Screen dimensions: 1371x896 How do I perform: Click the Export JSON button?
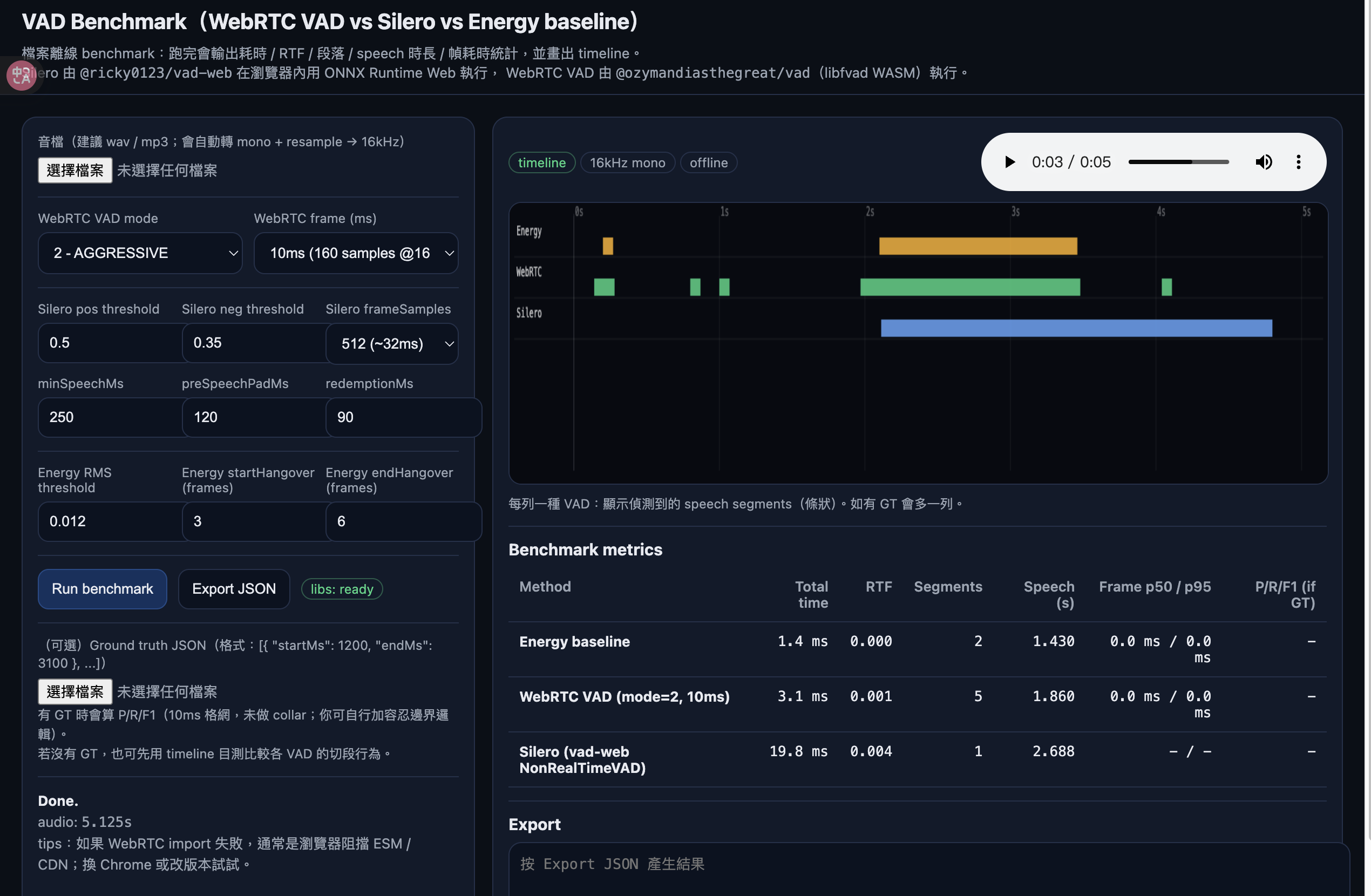tap(234, 588)
